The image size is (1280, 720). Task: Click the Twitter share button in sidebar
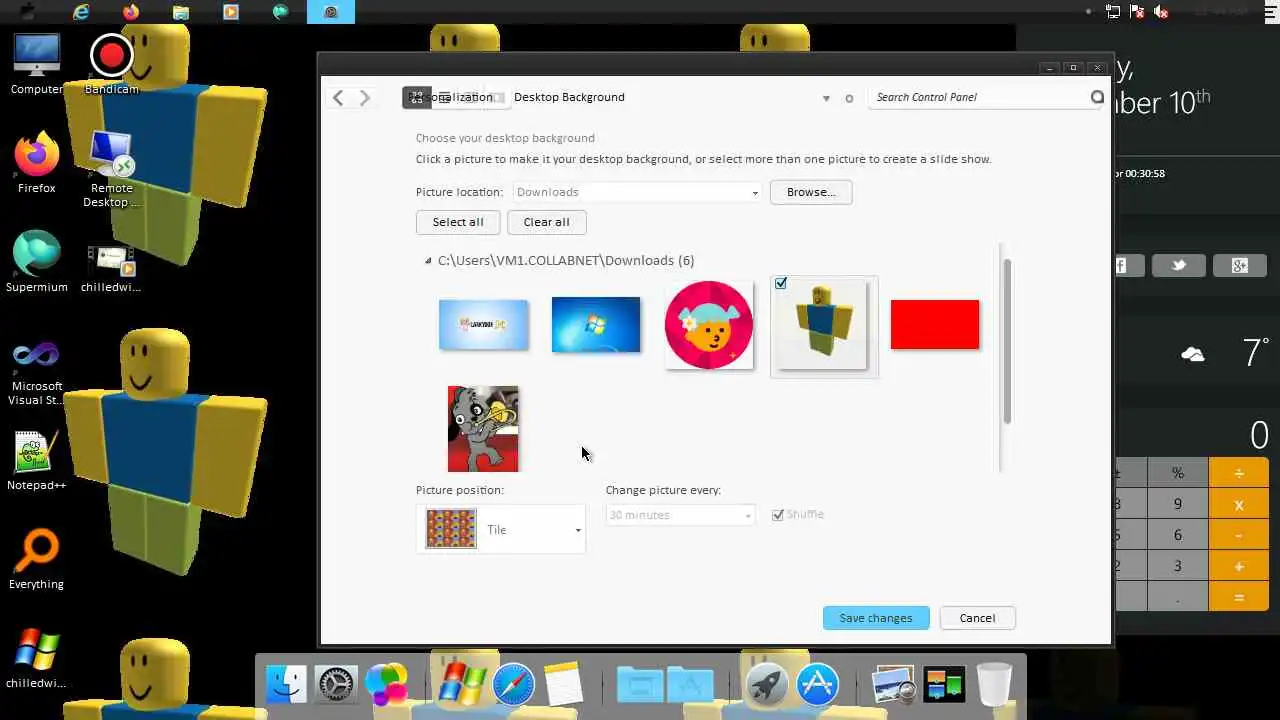pos(1179,265)
